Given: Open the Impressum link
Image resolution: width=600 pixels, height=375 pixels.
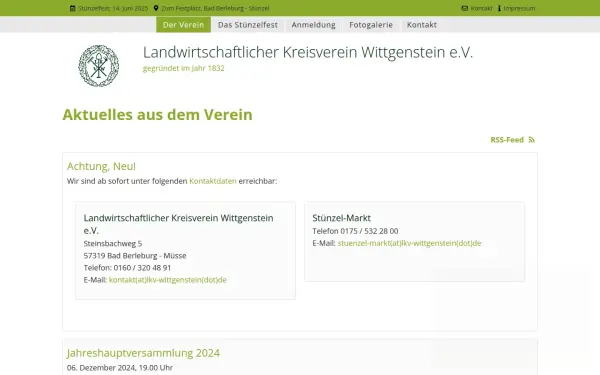Looking at the screenshot, I should point(519,8).
